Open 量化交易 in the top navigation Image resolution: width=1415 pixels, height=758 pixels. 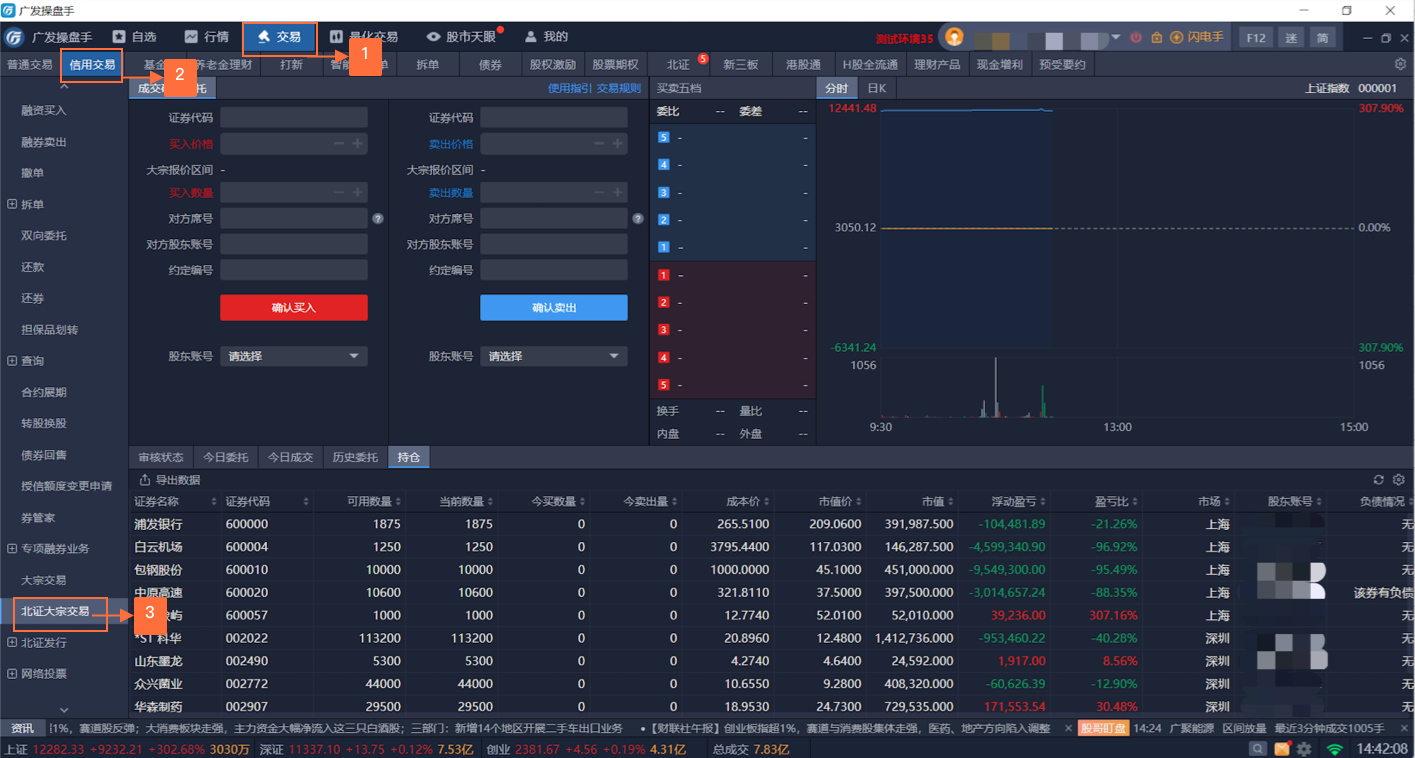tap(363, 37)
